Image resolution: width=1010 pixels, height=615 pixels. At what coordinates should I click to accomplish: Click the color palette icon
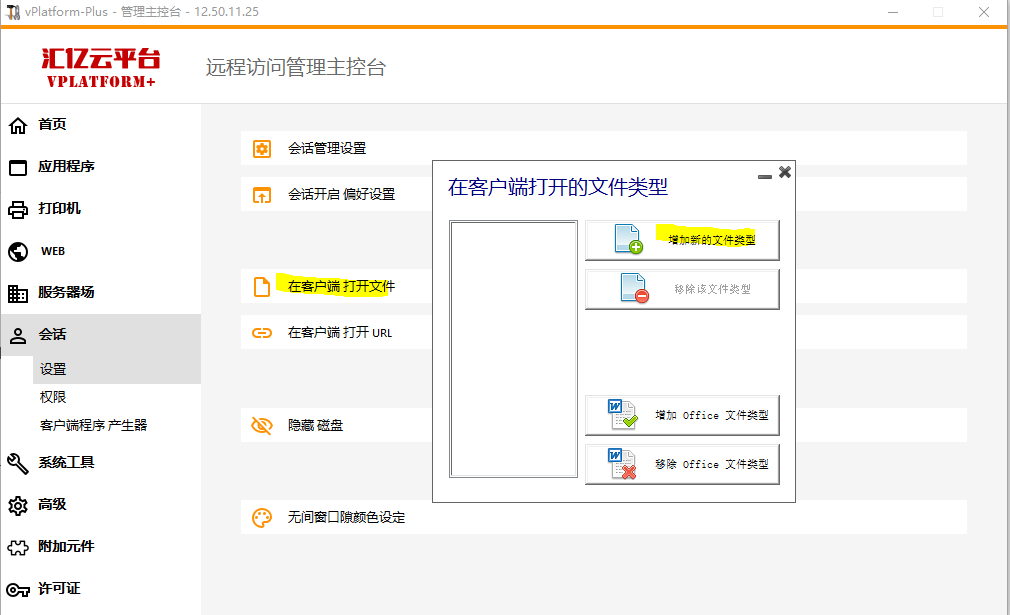[x=262, y=518]
